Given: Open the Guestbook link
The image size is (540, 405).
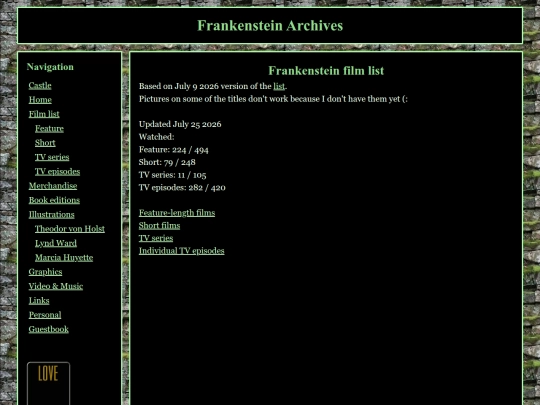Looking at the screenshot, I should pos(49,329).
